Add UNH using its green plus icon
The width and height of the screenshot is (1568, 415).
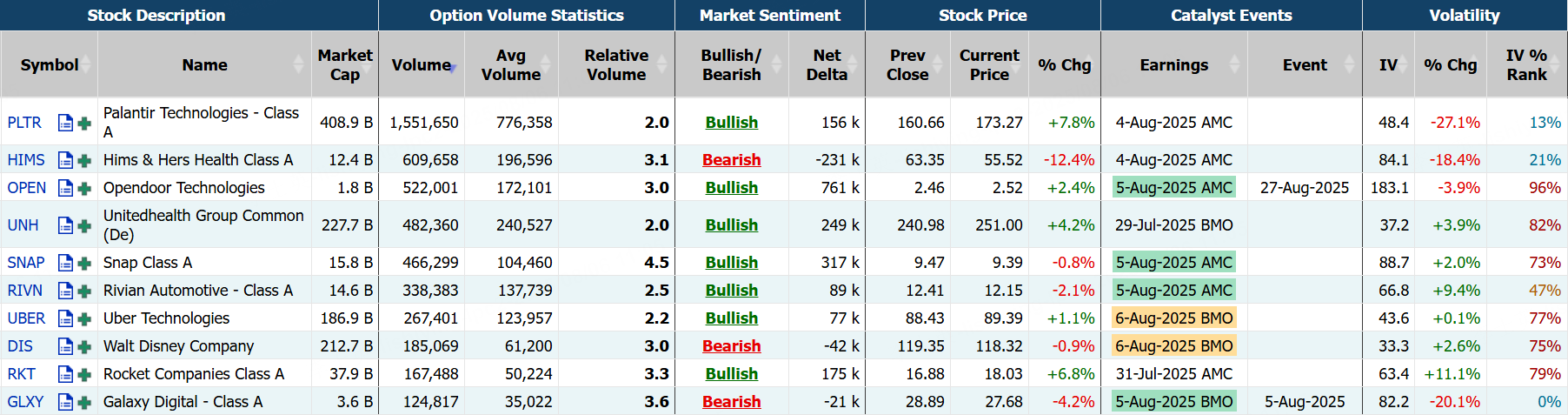click(x=84, y=225)
